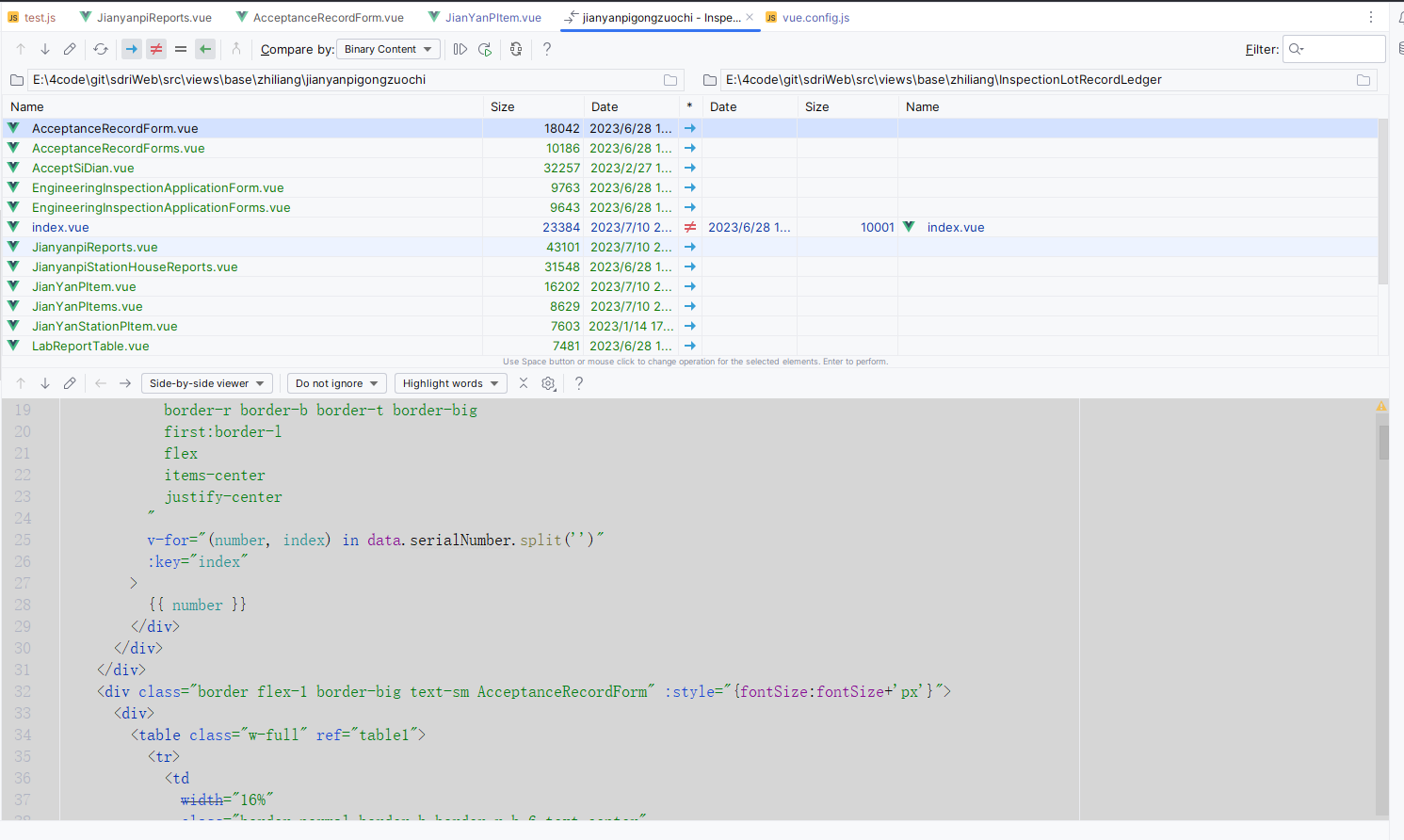This screenshot has width=1404, height=840.
Task: Select JianYanPItems.vue row
Action: 689,306
